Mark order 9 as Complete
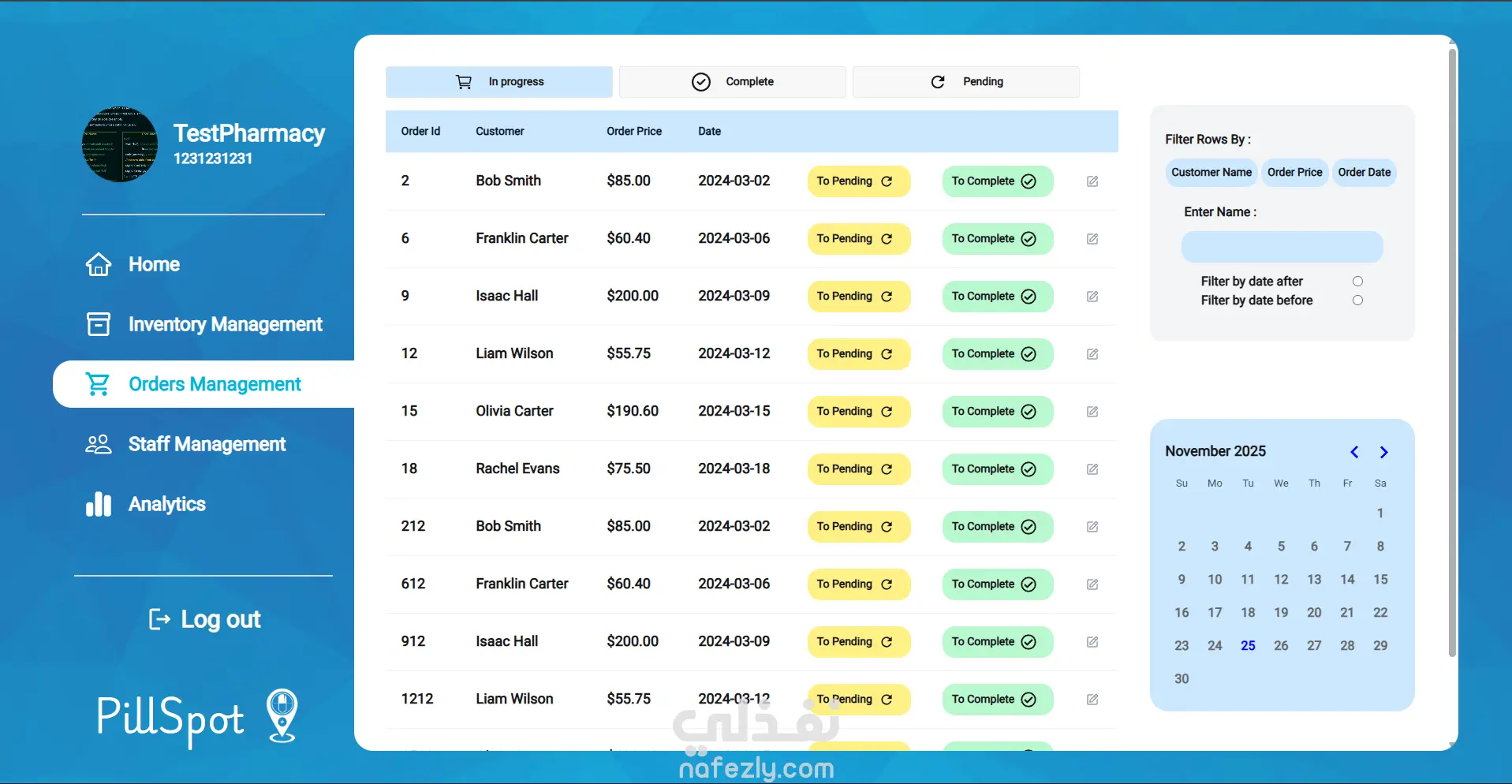Image resolution: width=1512 pixels, height=784 pixels. coord(998,297)
